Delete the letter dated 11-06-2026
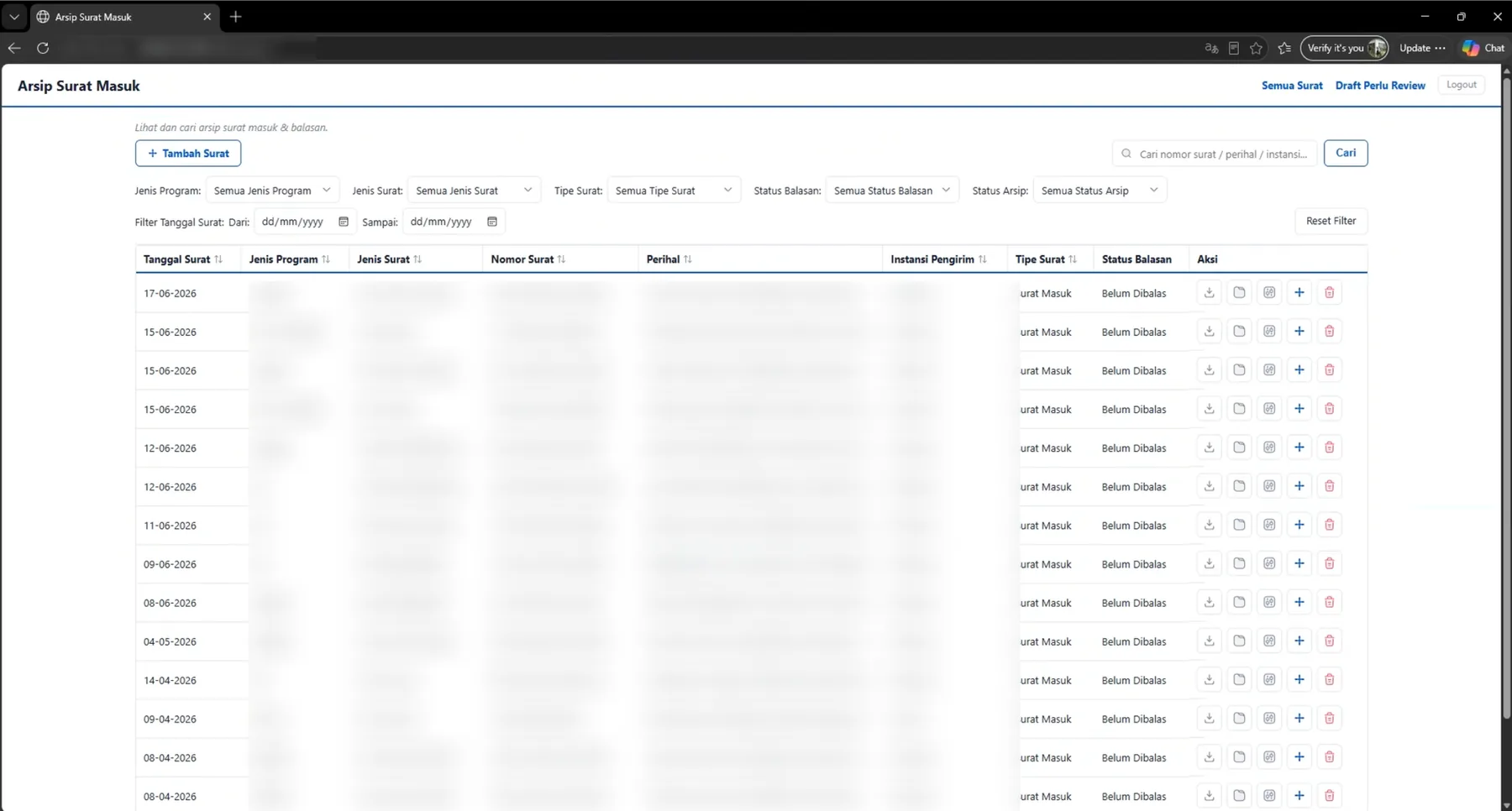The image size is (1512, 811). click(x=1330, y=525)
